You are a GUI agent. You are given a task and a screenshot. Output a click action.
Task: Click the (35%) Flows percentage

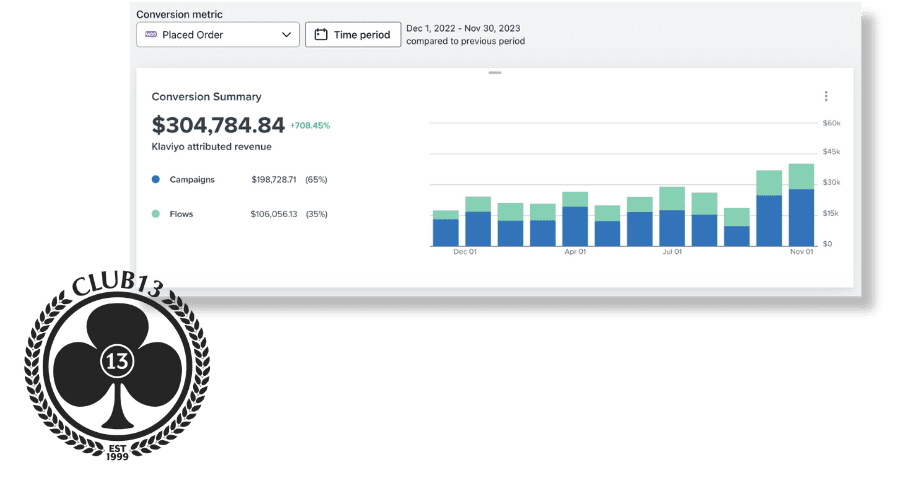tap(316, 214)
